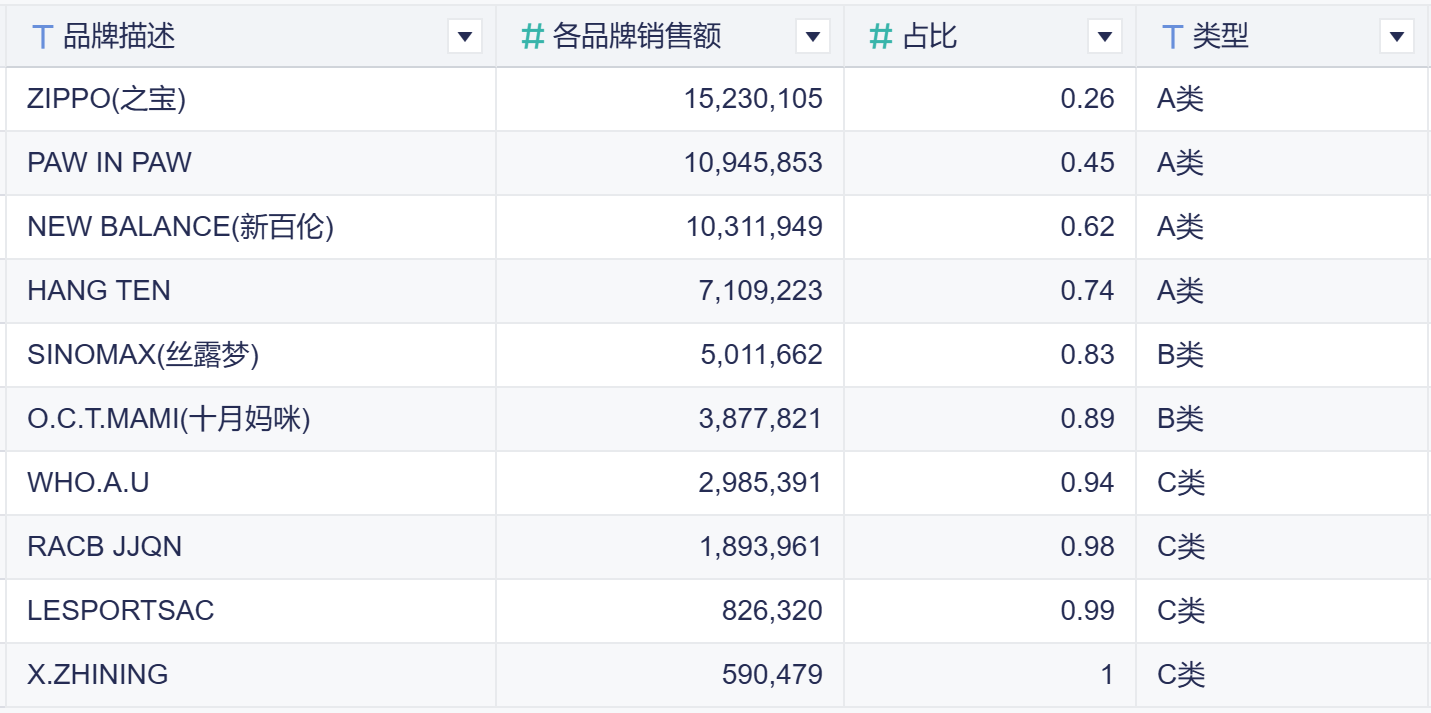Select the HANG TEN brand cell
The width and height of the screenshot is (1431, 713).
[251, 291]
